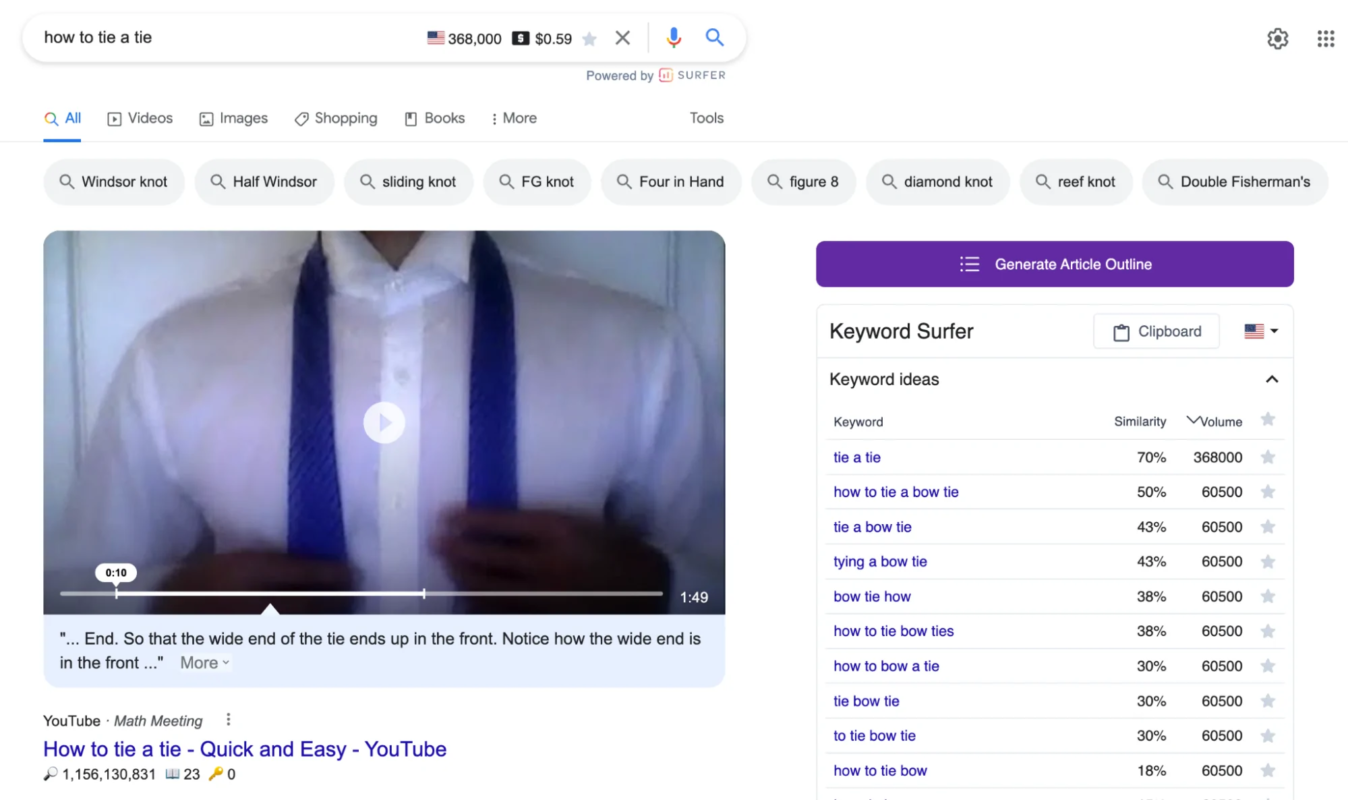Click the video progress bar
The image size is (1348, 800).
coord(361,593)
